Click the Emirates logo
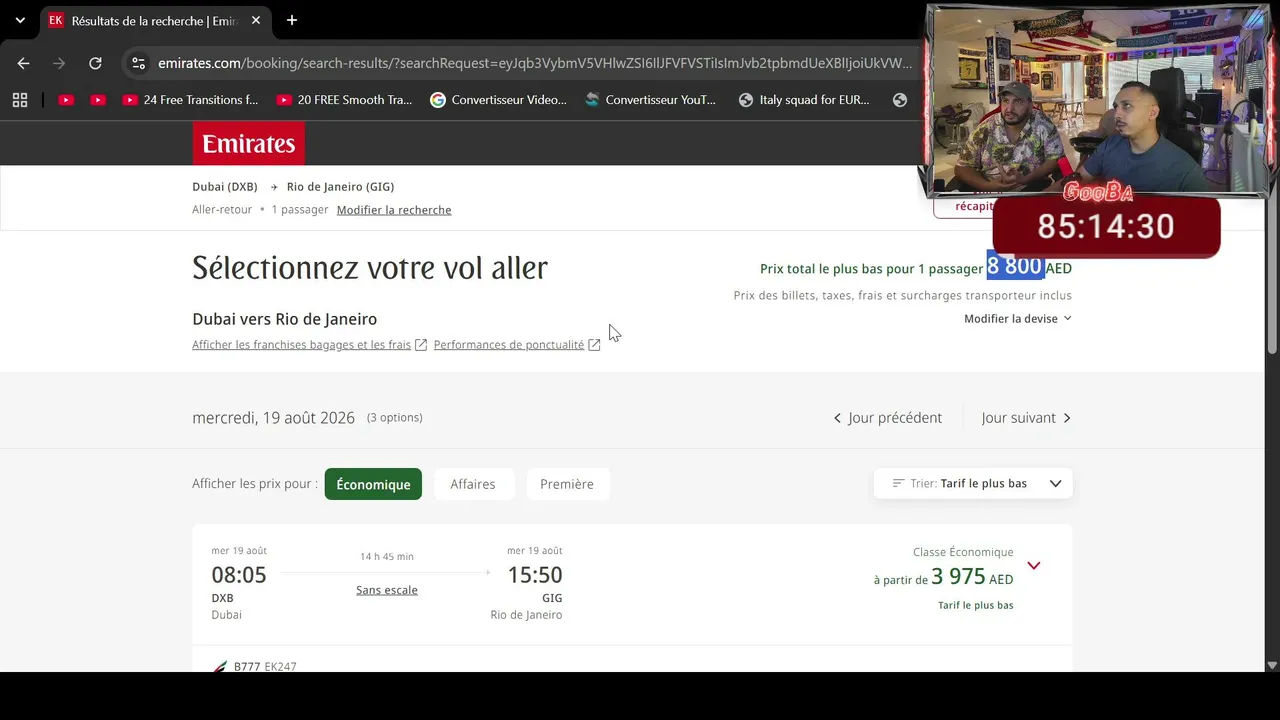The width and height of the screenshot is (1280, 720). pos(249,143)
